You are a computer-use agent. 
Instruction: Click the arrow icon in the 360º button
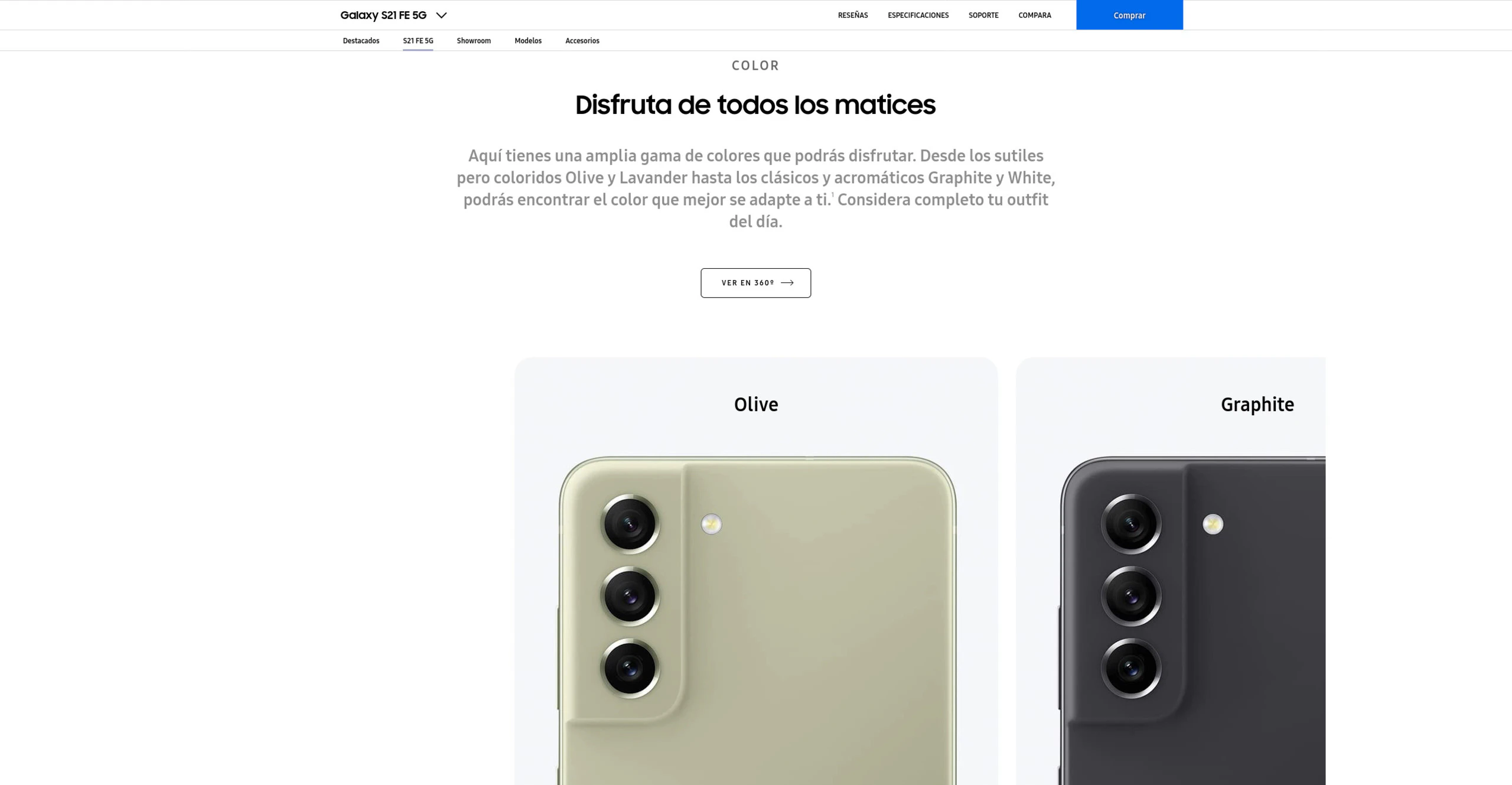[x=787, y=283]
